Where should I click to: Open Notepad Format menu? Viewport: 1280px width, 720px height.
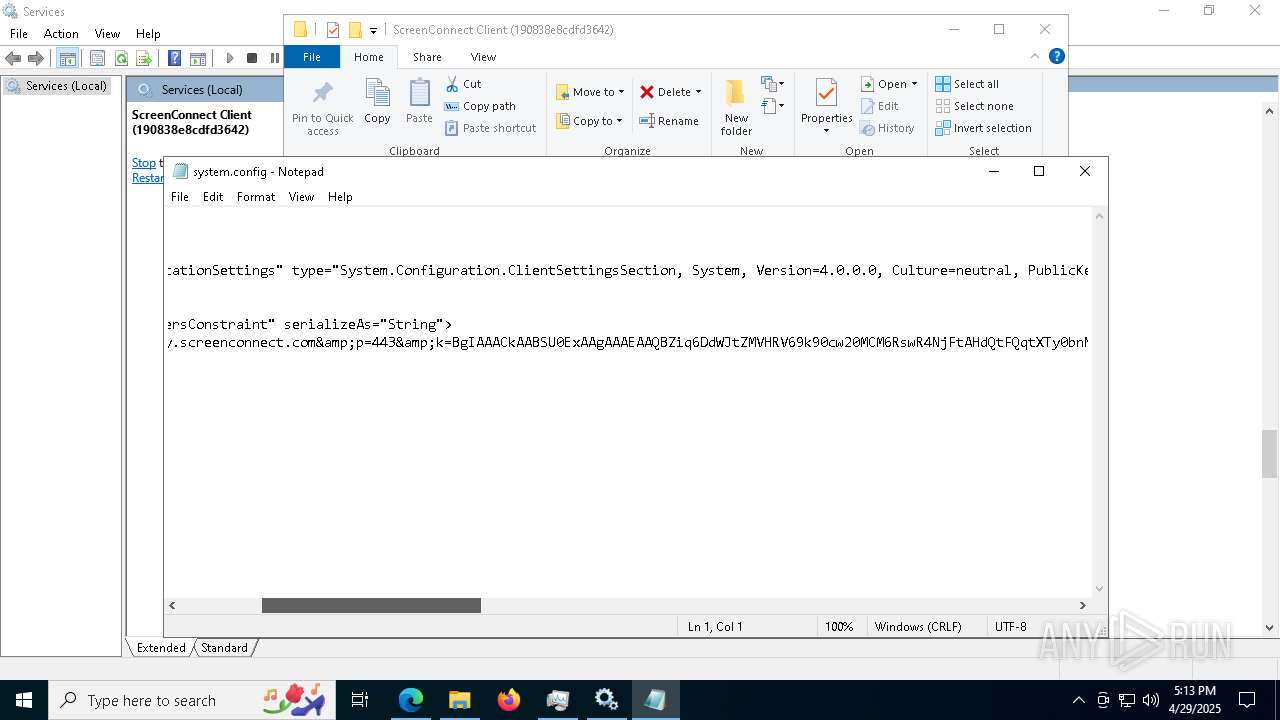pos(256,197)
